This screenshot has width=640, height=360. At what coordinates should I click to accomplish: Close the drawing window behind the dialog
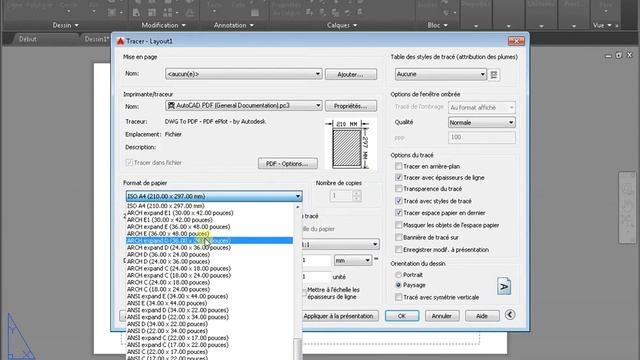pyautogui.click(x=629, y=55)
